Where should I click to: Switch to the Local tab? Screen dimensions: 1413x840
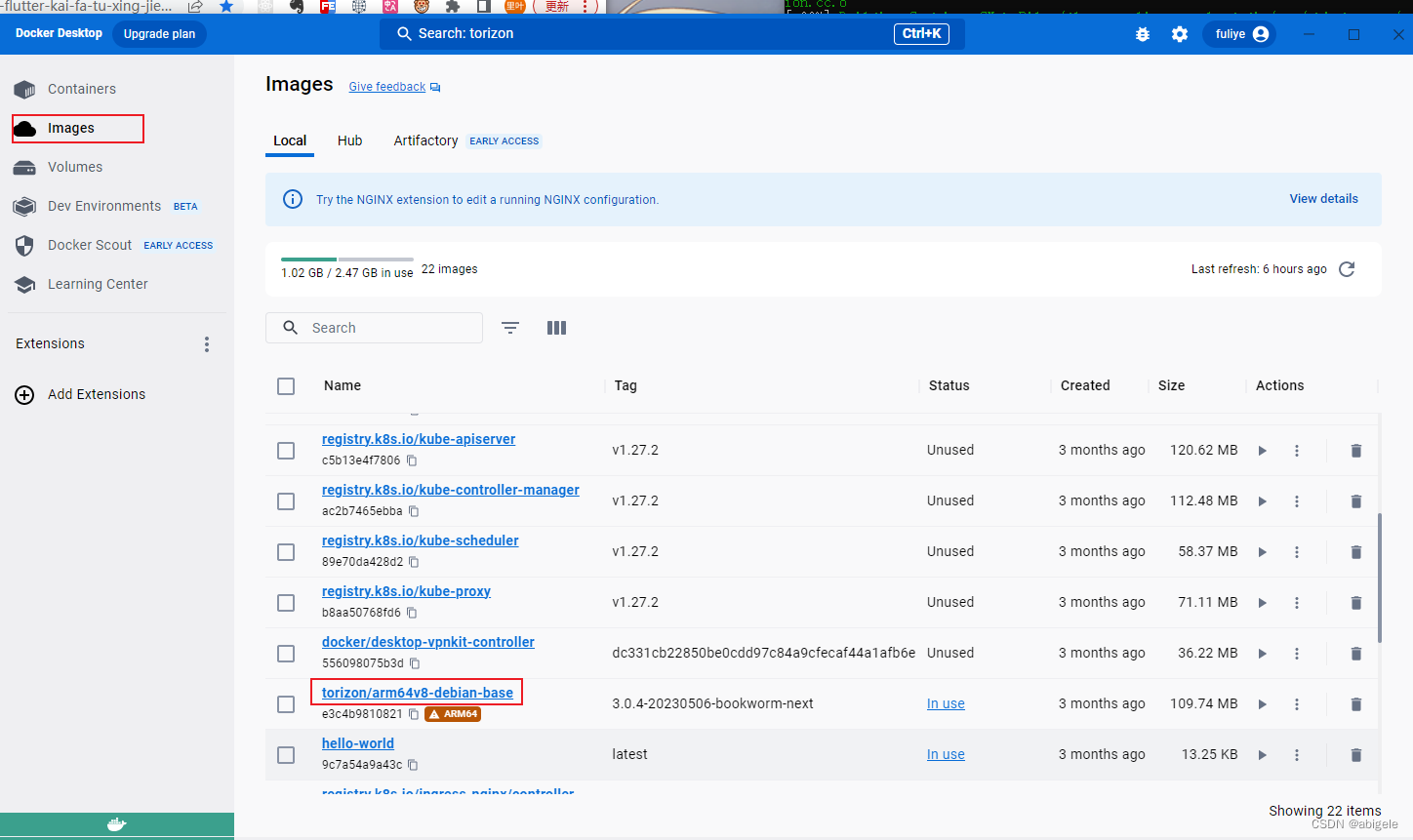pos(290,140)
